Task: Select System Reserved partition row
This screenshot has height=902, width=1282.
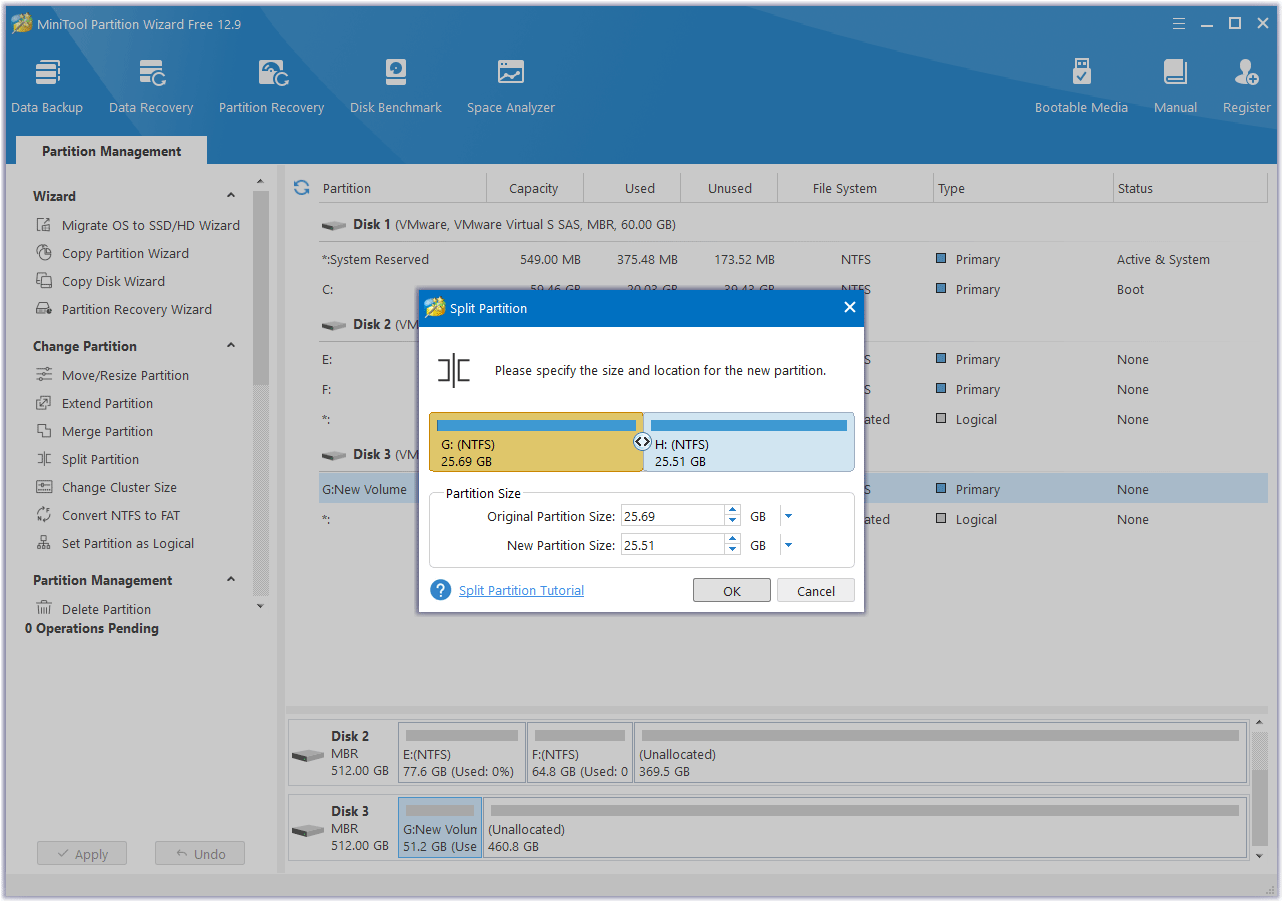Action: [x=793, y=259]
